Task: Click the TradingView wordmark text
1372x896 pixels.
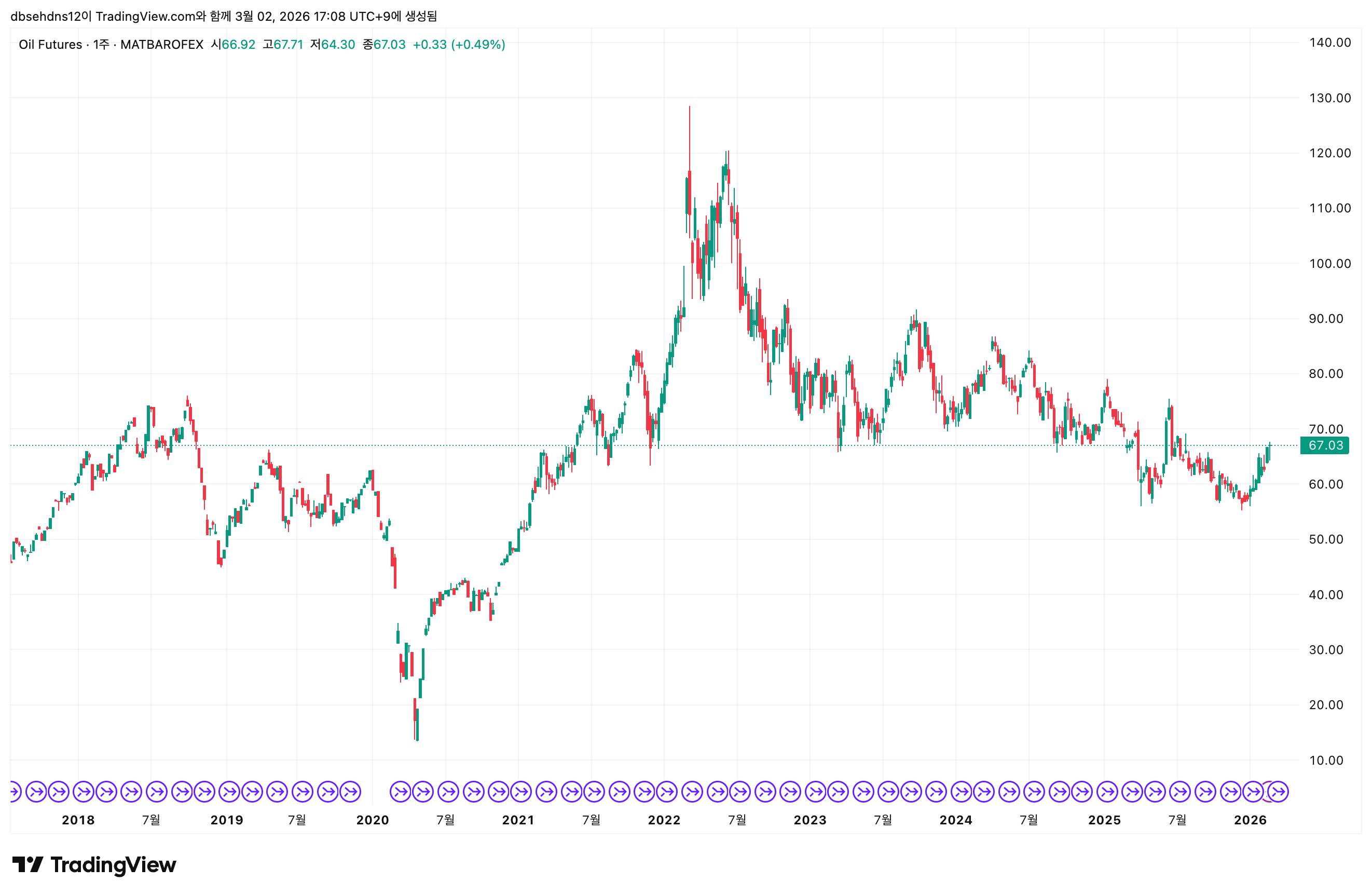Action: coord(113,864)
